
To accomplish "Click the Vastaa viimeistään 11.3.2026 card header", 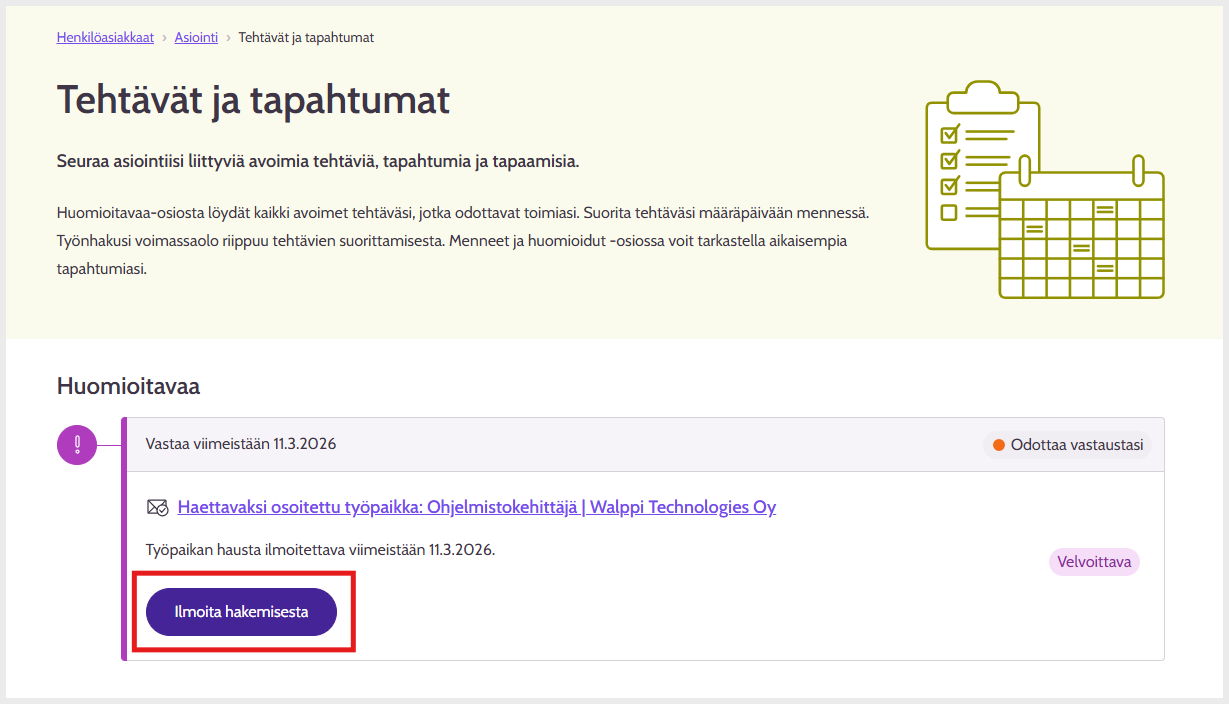I will pyautogui.click(x=241, y=444).
